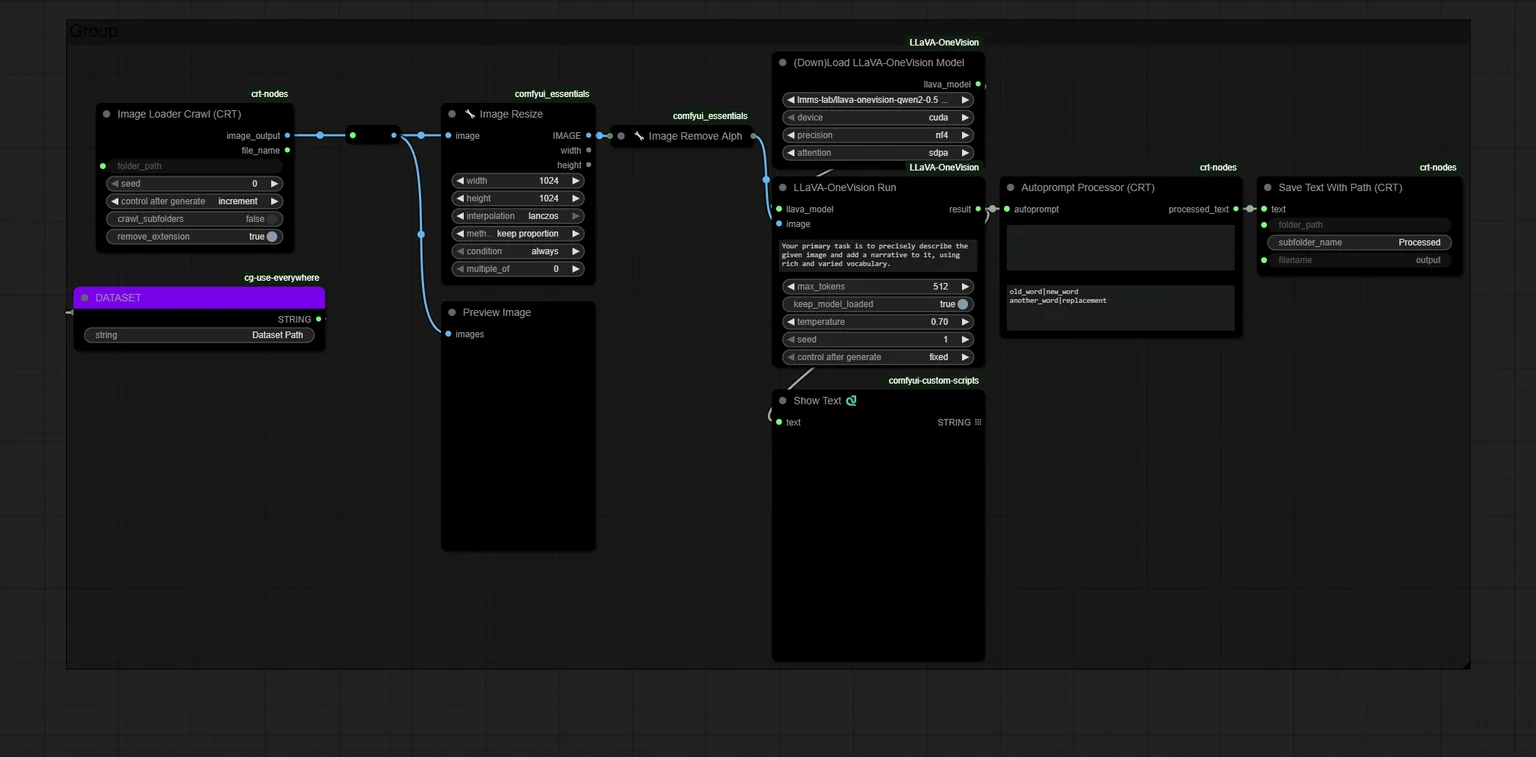
Task: Click the folder_path field in Image Loader Crawl
Action: 195,166
